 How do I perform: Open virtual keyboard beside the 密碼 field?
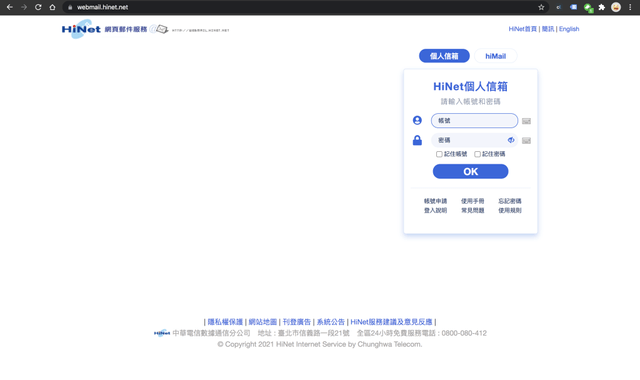[x=526, y=140]
